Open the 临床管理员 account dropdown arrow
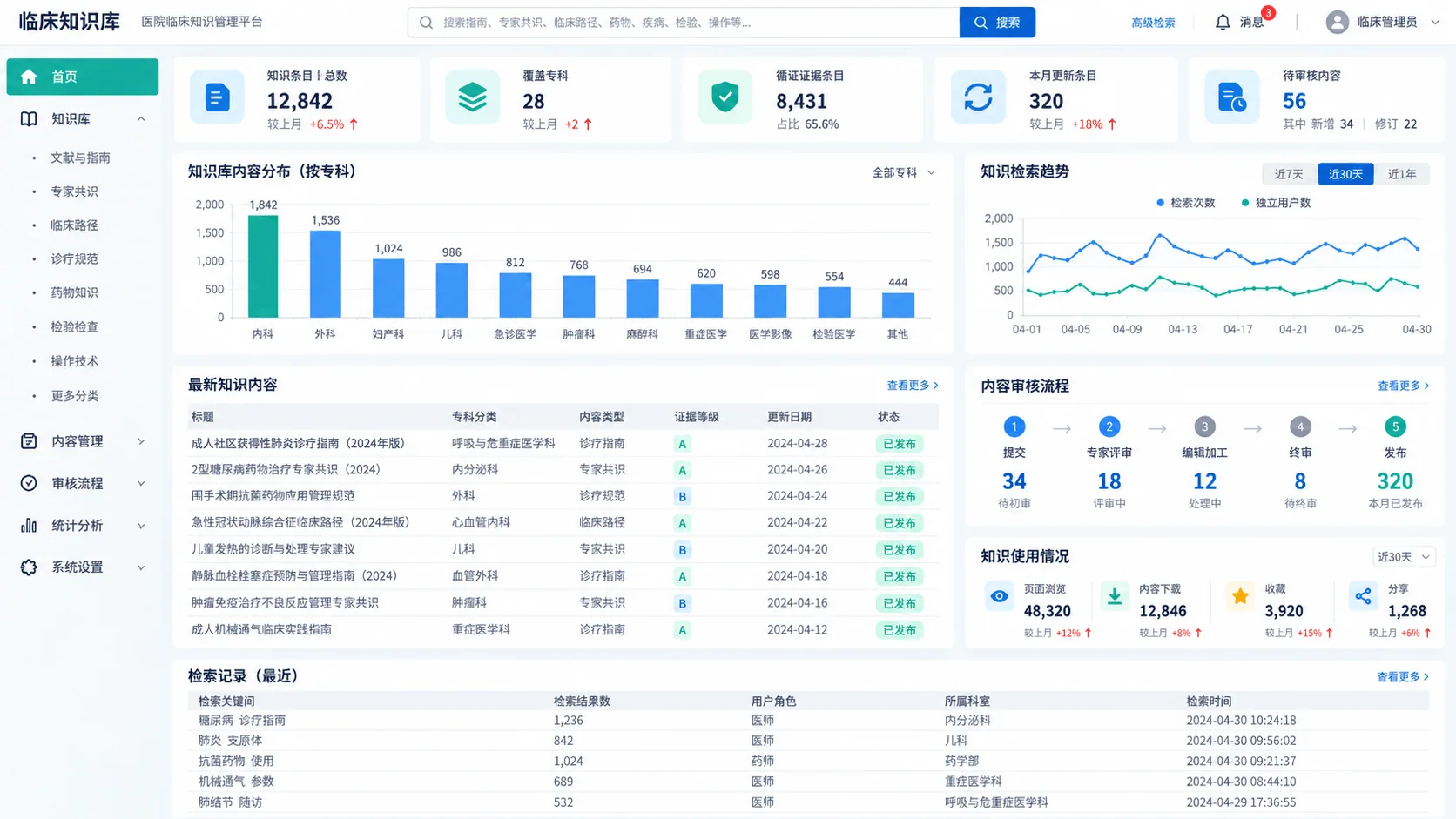This screenshot has height=819, width=1456. pyautogui.click(x=1435, y=23)
